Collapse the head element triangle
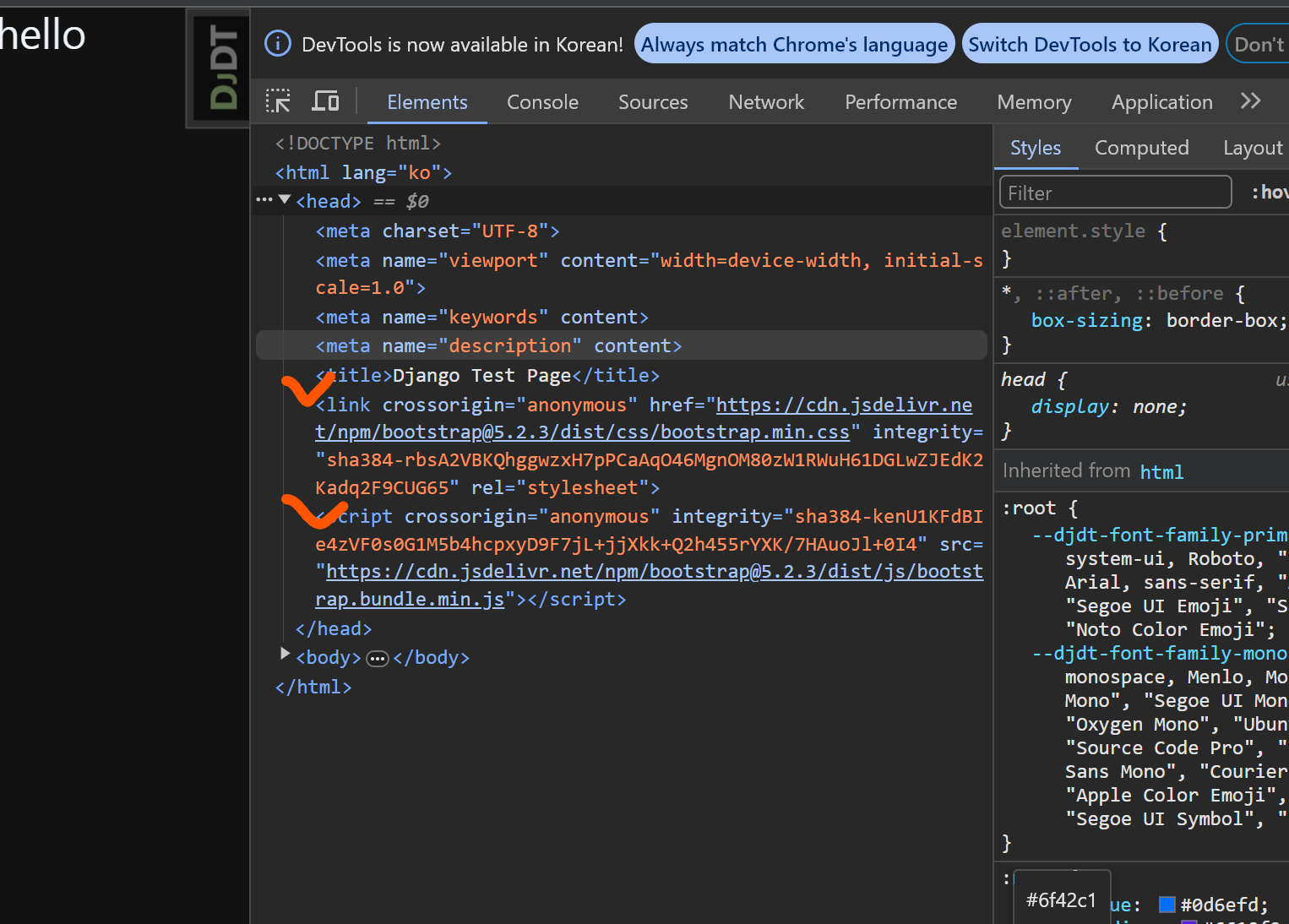Viewport: 1289px width, 924px height. click(x=285, y=200)
